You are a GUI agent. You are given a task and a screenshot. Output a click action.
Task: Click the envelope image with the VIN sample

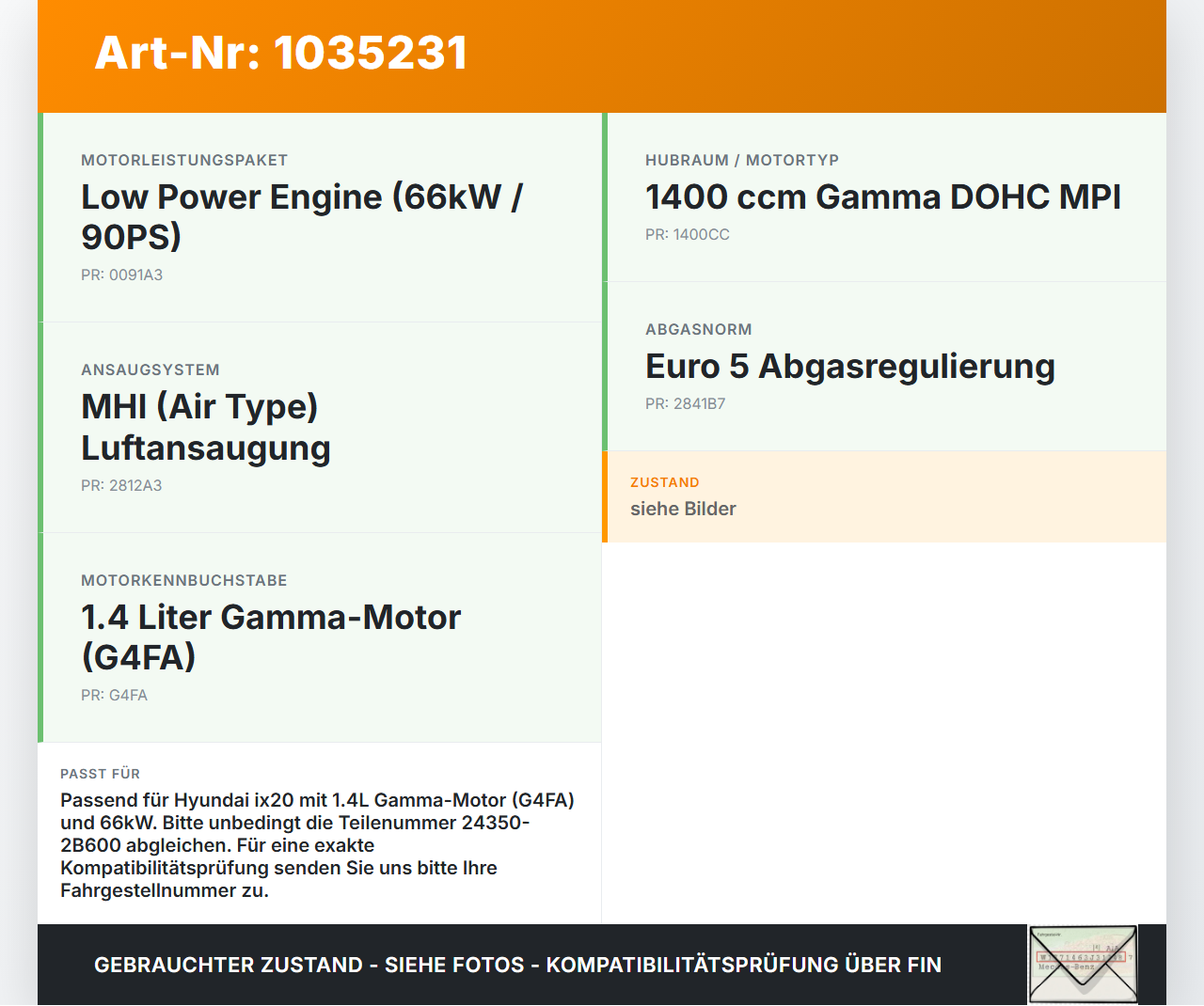pyautogui.click(x=1083, y=965)
